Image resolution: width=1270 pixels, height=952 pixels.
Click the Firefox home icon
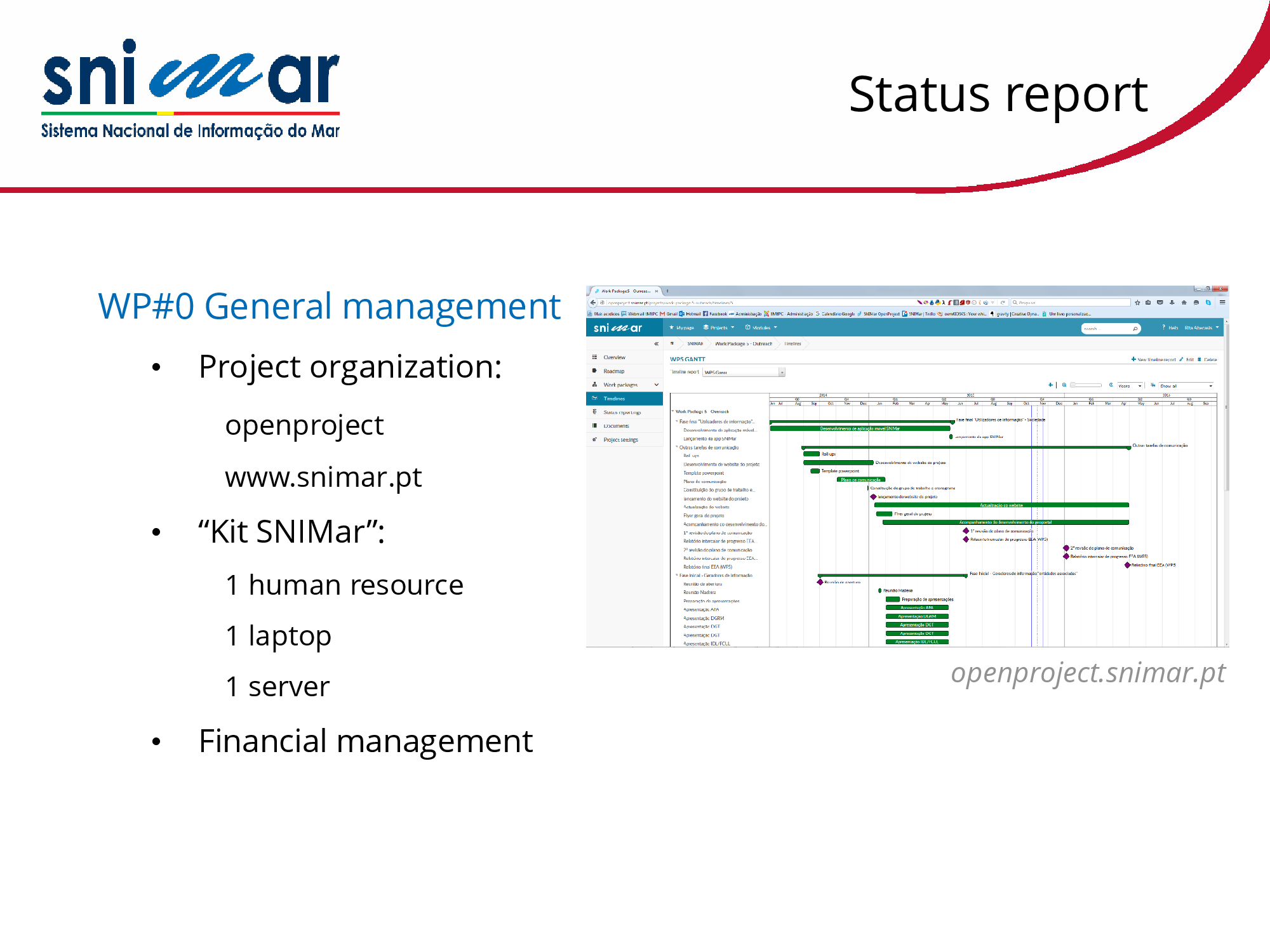(x=1184, y=303)
